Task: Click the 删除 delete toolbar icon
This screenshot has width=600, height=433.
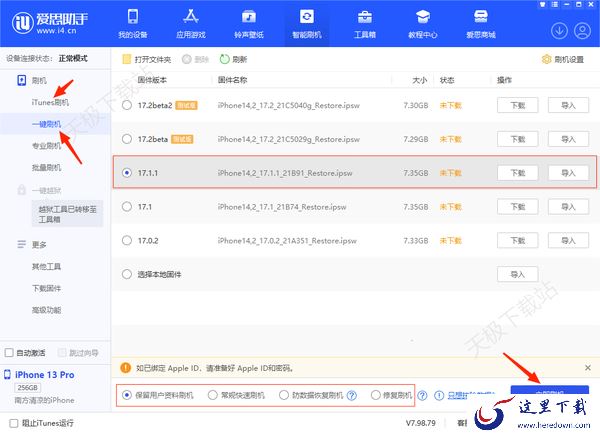Action: [186, 59]
